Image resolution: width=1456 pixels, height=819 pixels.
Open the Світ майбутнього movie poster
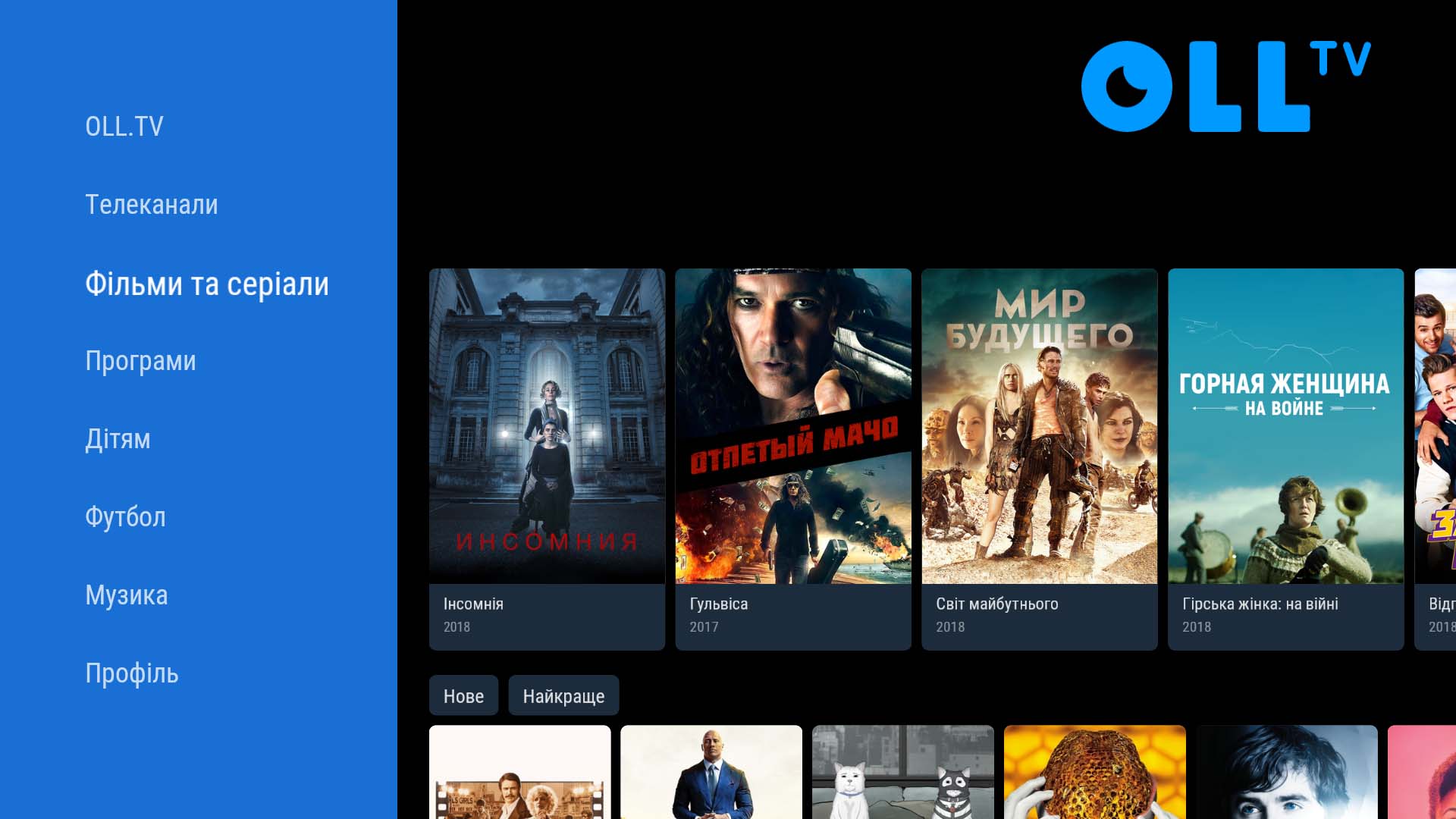coord(1040,426)
